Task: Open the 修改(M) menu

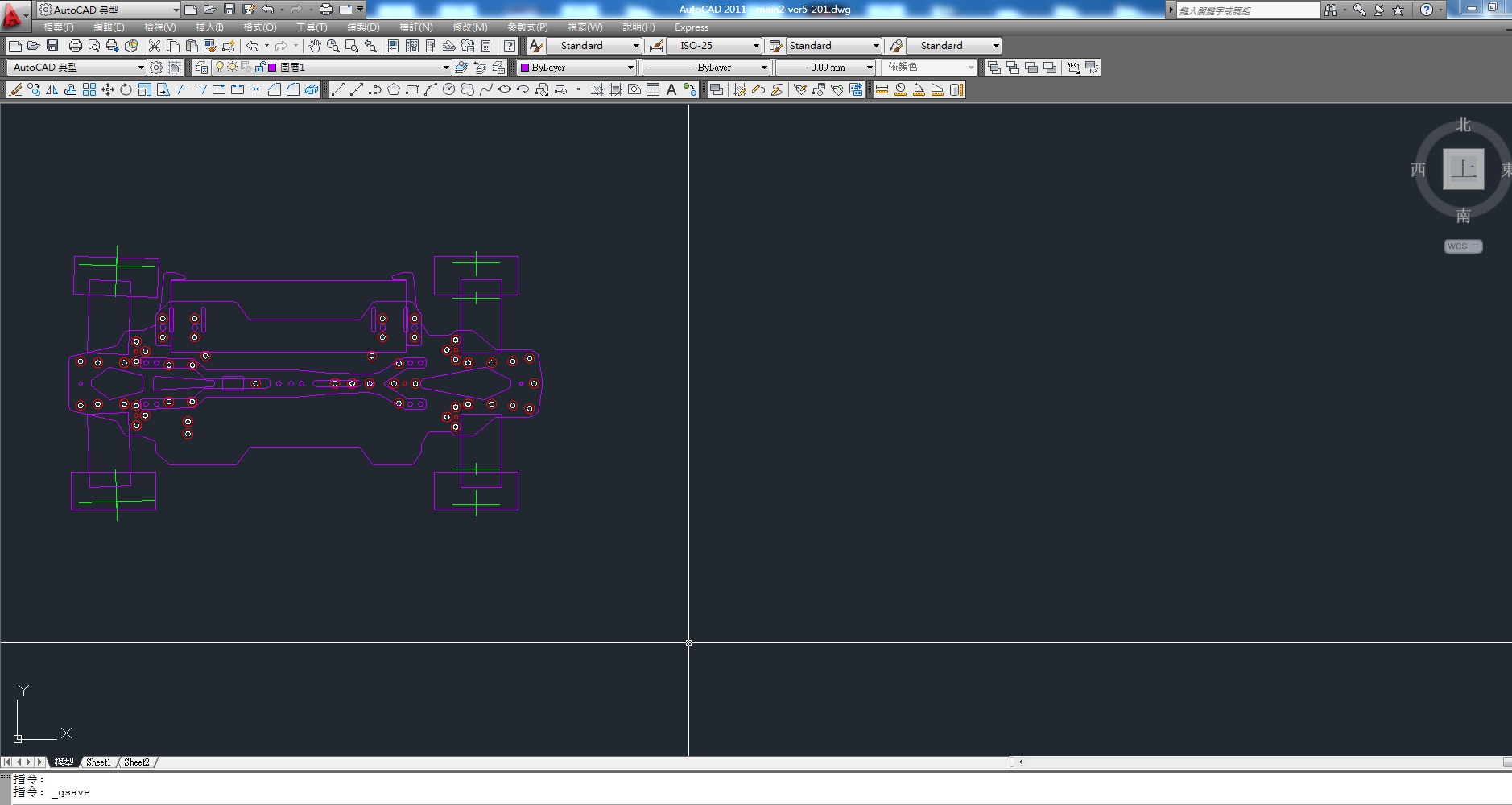Action: (x=469, y=27)
